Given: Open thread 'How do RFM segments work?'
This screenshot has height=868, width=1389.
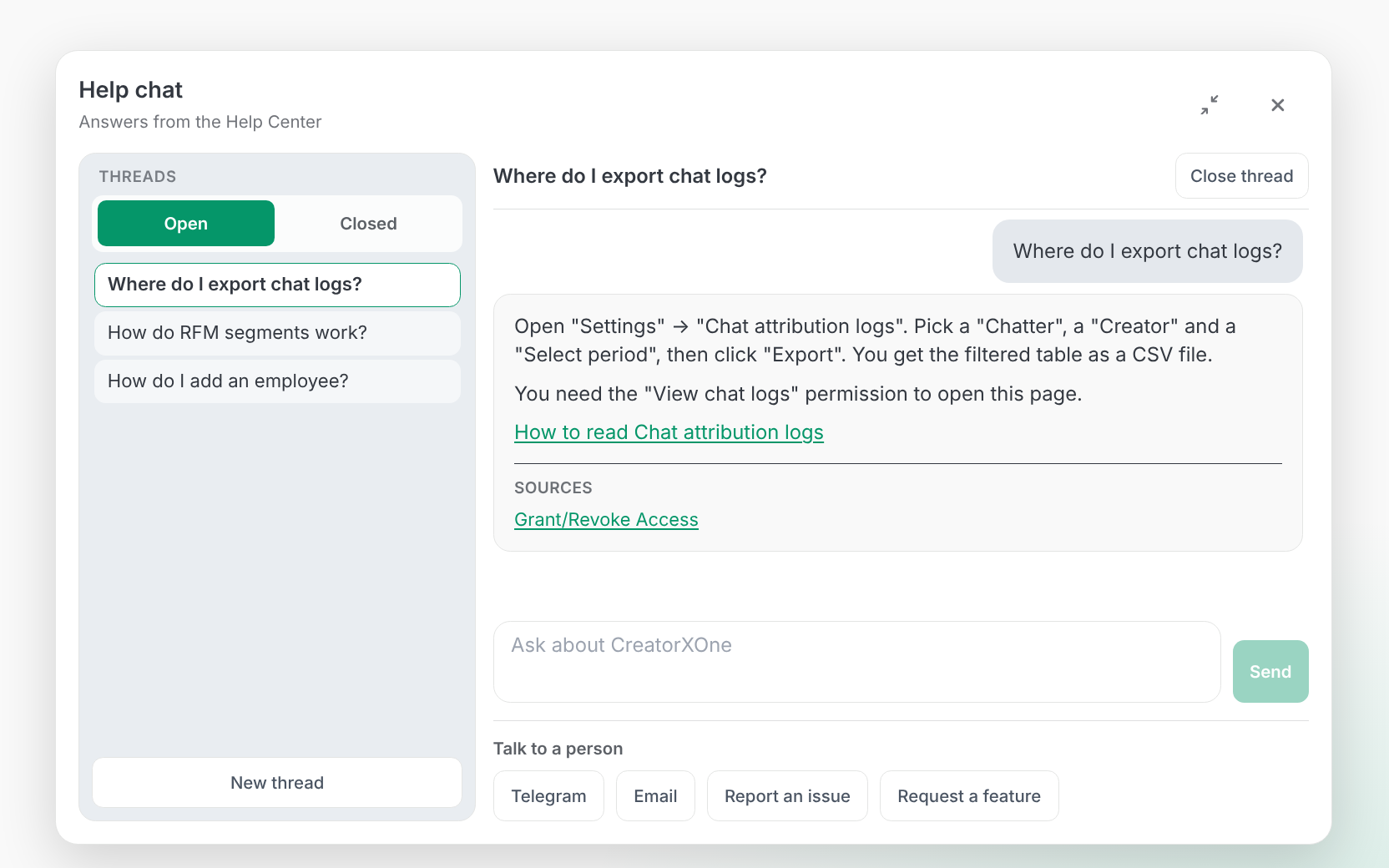Looking at the screenshot, I should [x=277, y=333].
